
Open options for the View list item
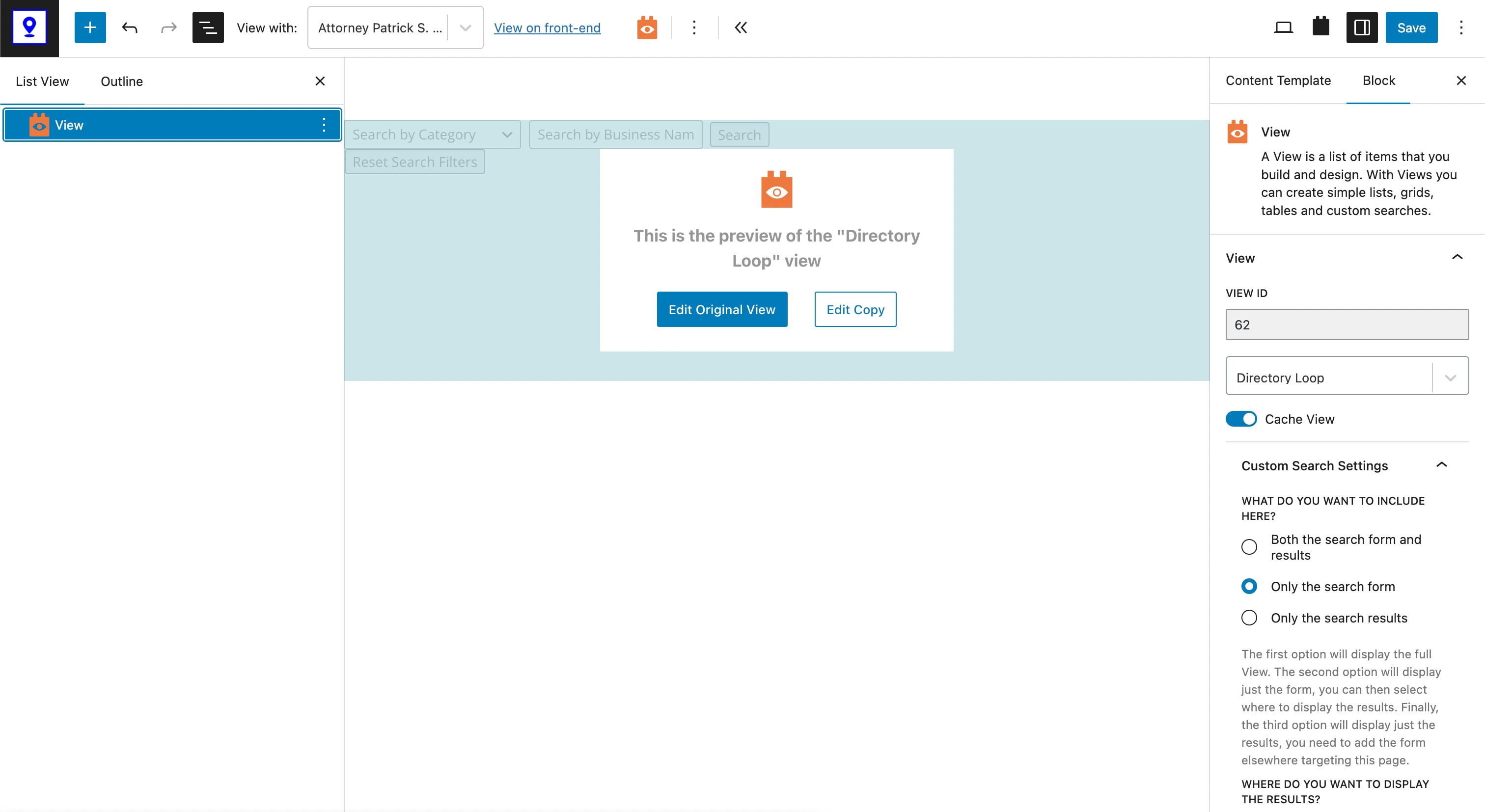(324, 125)
